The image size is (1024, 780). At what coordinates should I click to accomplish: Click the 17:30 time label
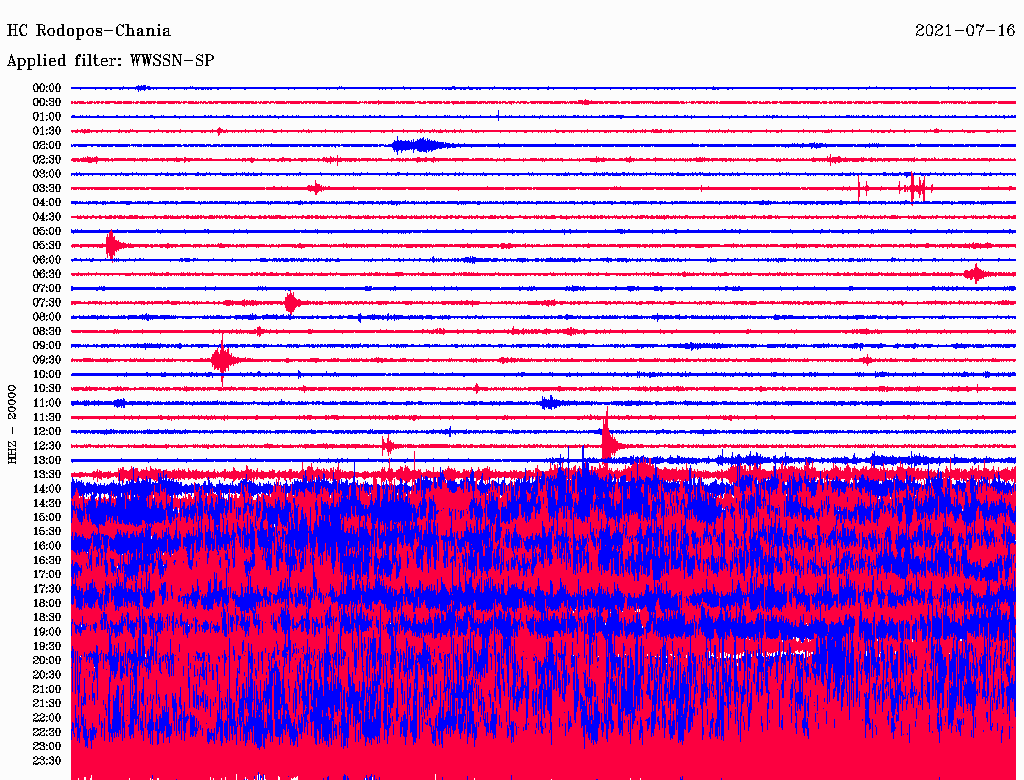click(x=47, y=589)
